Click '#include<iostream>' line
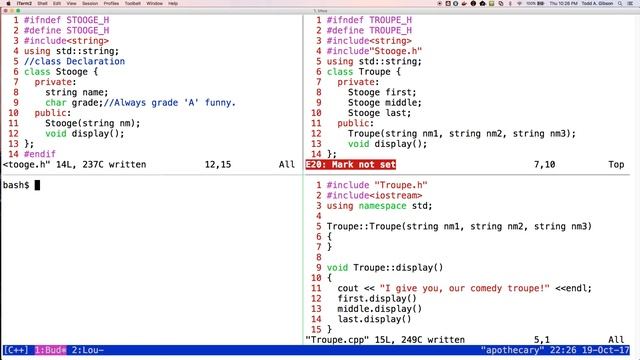 374,196
